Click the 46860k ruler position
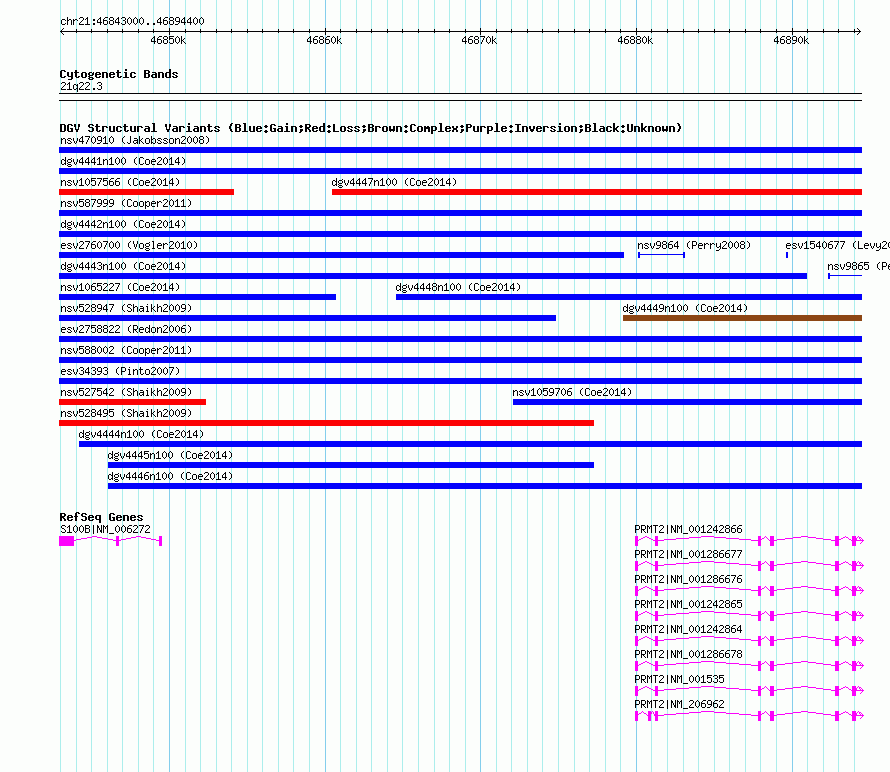The image size is (890, 772). click(324, 40)
